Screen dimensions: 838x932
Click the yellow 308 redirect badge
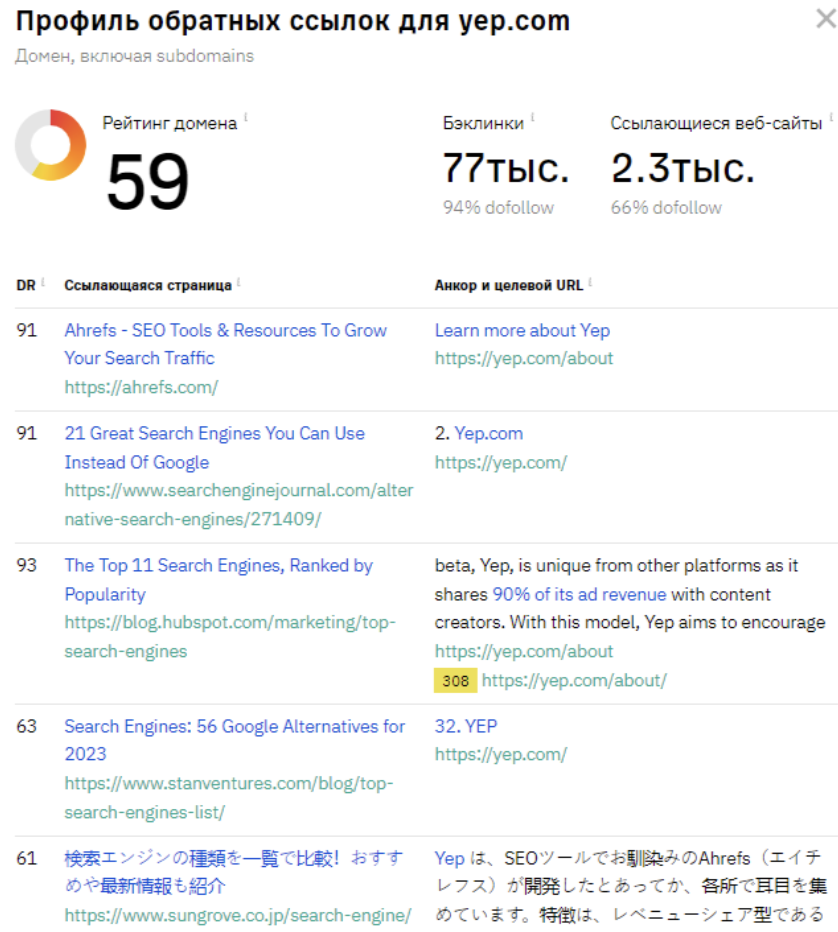point(455,681)
